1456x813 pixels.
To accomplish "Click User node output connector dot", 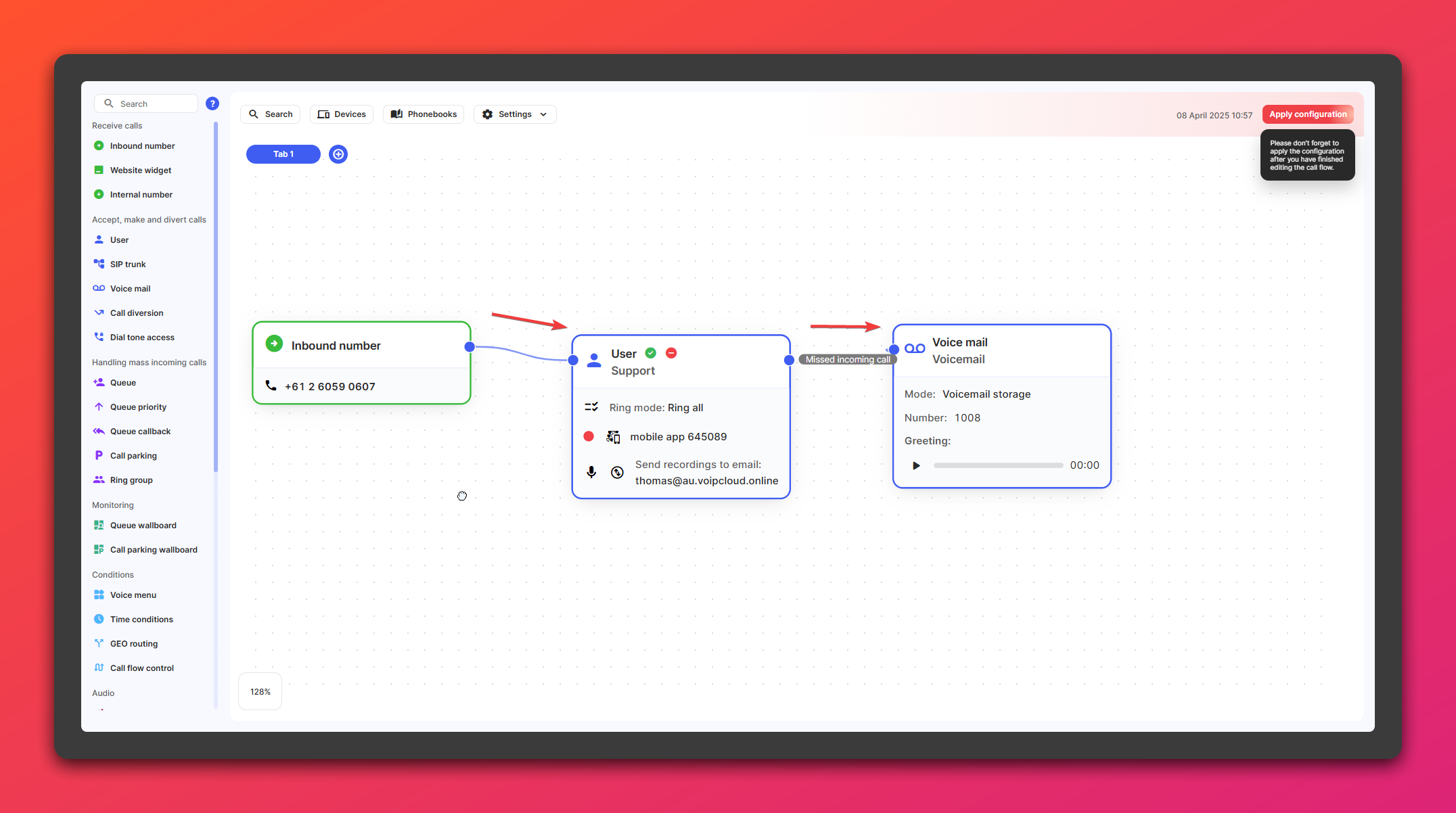I will tap(789, 361).
